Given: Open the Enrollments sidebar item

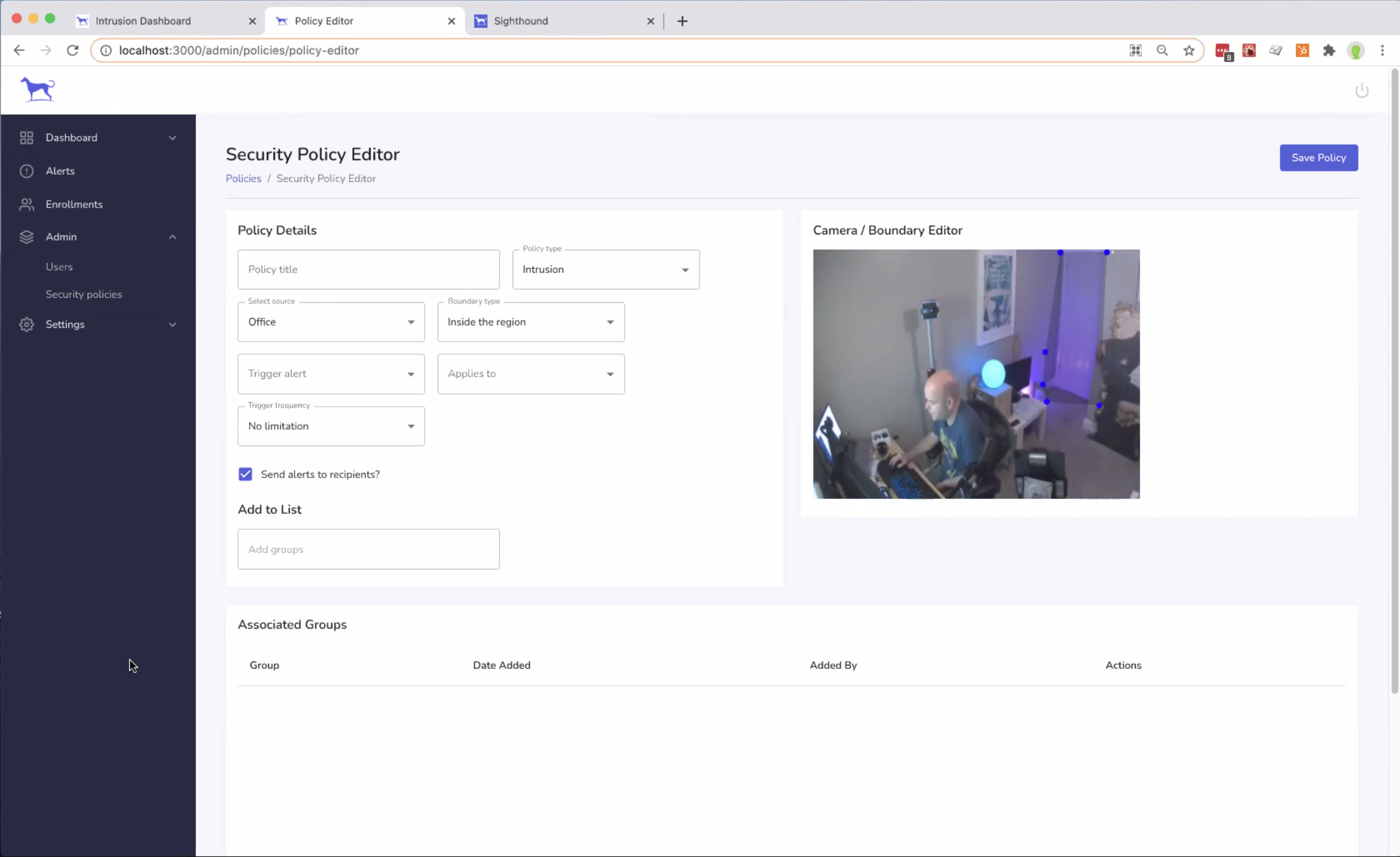Looking at the screenshot, I should pyautogui.click(x=98, y=204).
